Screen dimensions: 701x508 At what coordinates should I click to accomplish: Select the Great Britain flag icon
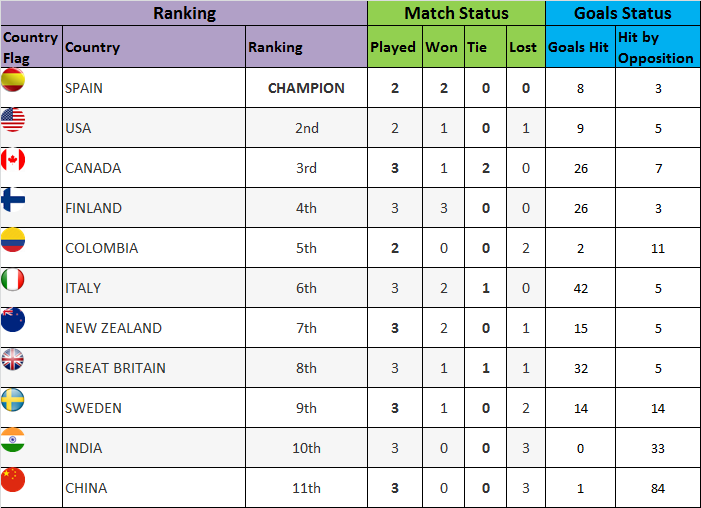(13, 360)
